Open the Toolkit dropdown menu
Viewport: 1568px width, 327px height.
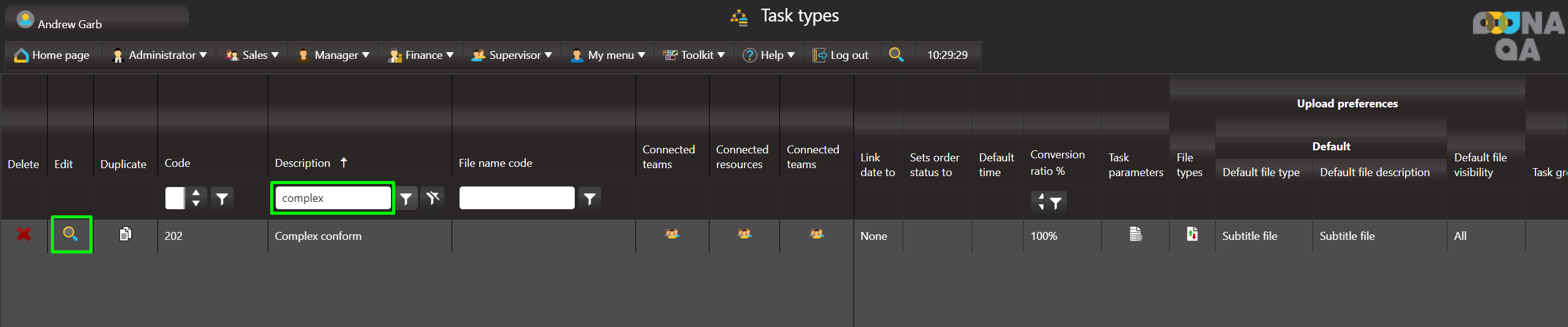[694, 55]
